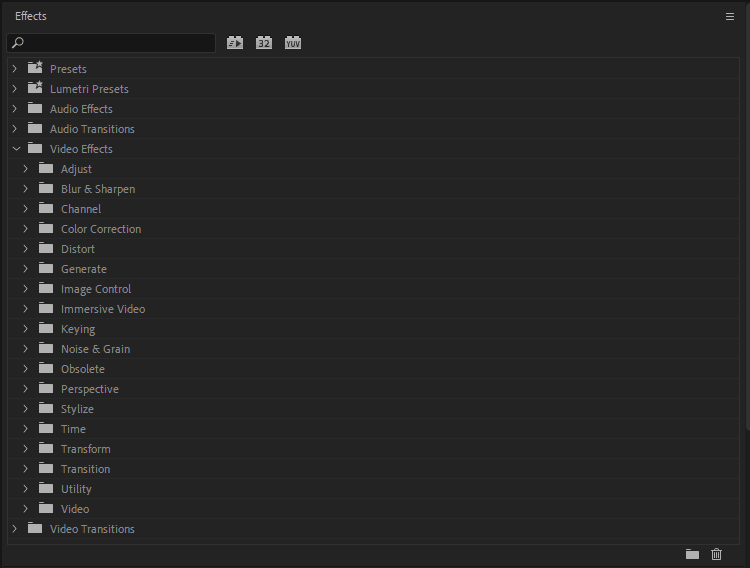Expand the Channel subfolder
The width and height of the screenshot is (750, 568).
click(25, 209)
